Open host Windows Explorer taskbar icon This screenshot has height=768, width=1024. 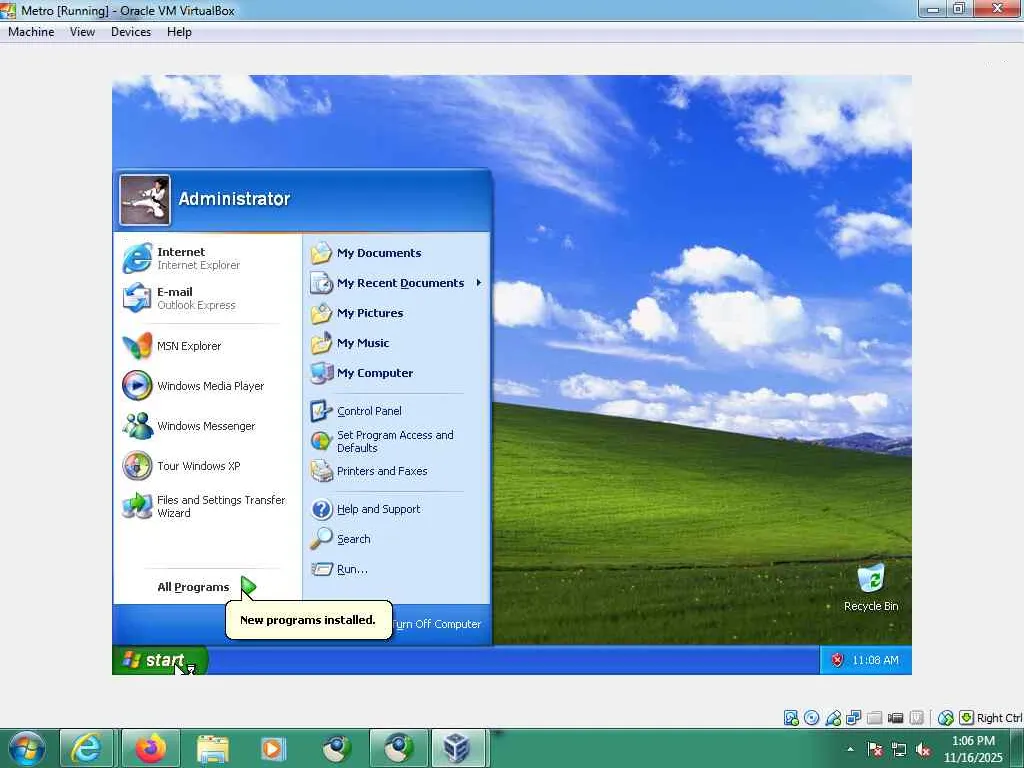(x=212, y=748)
